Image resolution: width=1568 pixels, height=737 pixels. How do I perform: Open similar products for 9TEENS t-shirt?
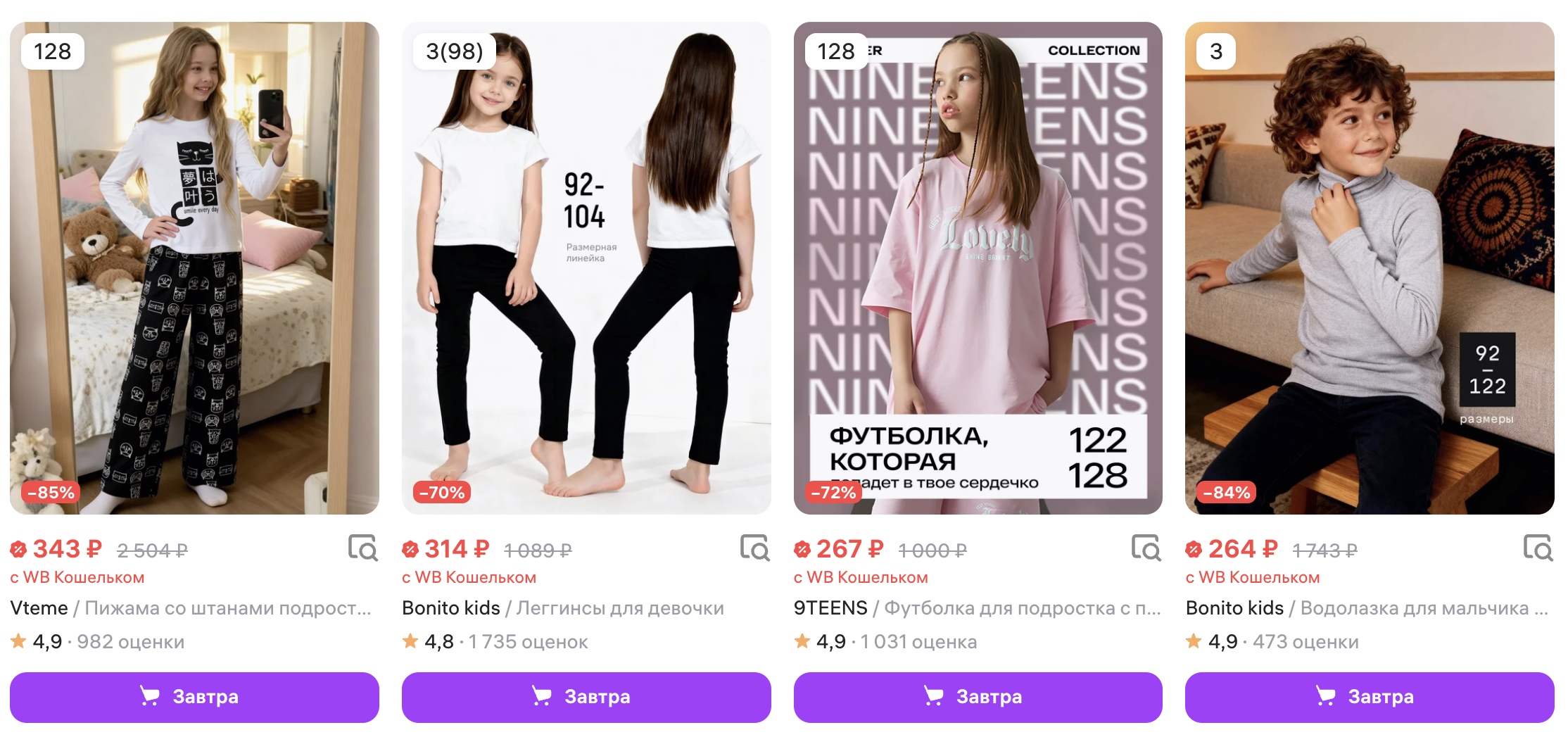pos(1146,548)
